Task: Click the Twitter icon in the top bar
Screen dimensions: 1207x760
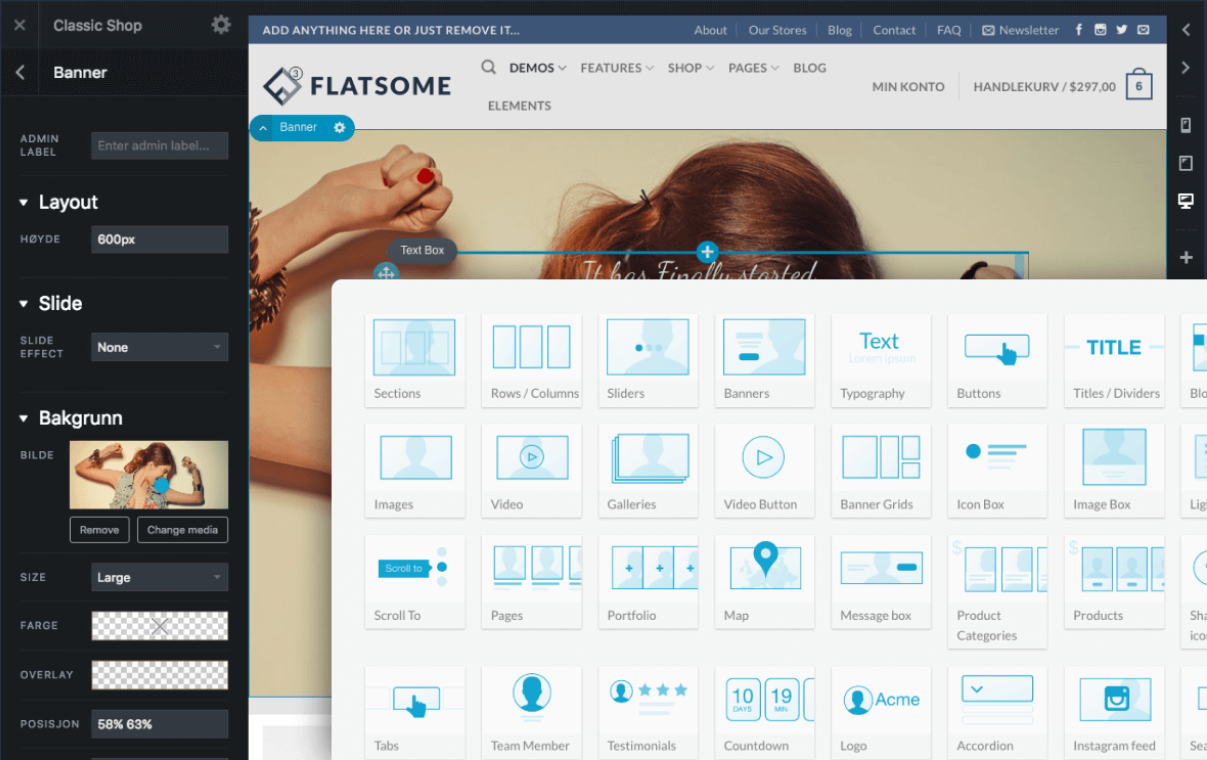Action: click(1121, 30)
